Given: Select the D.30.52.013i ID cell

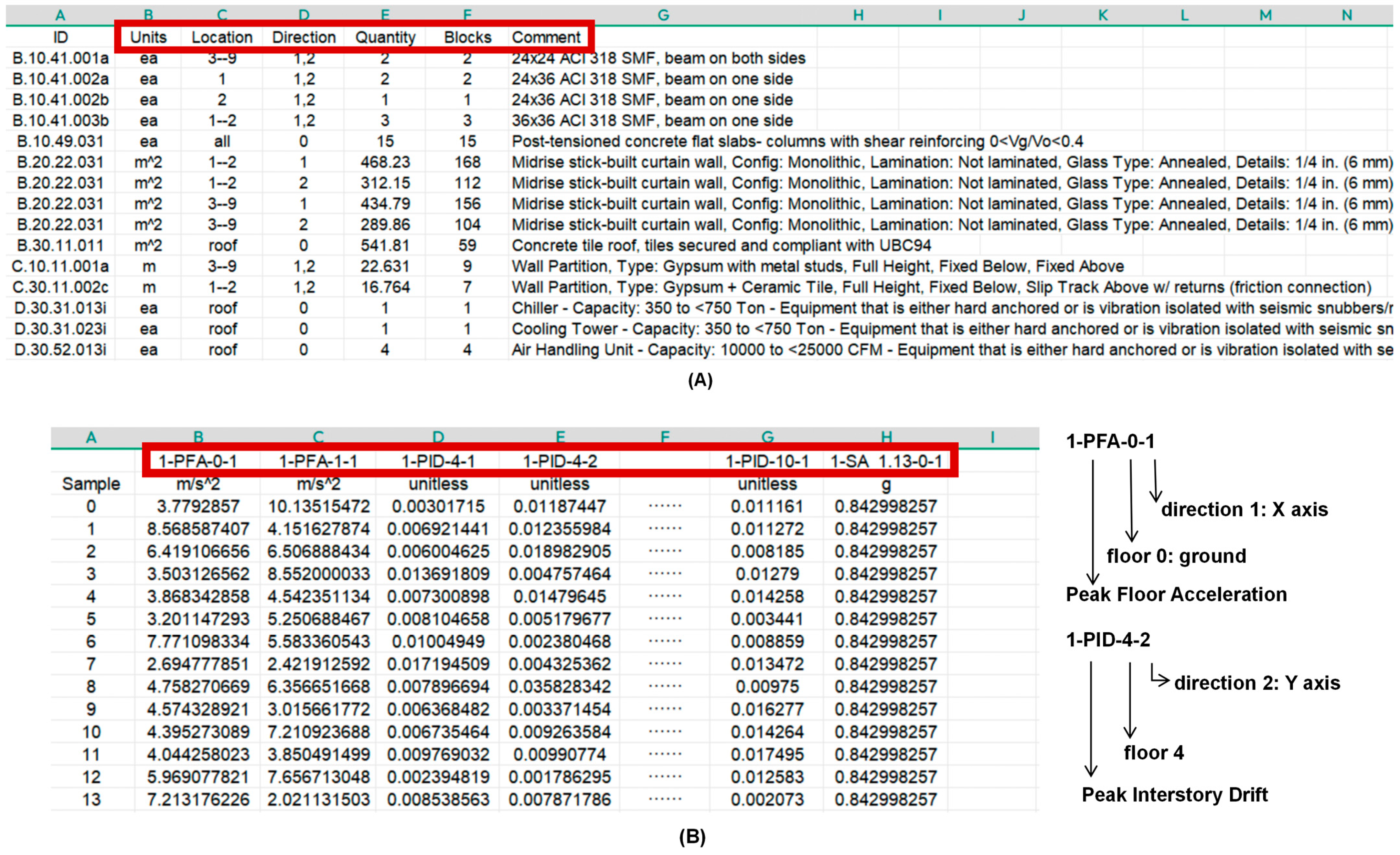Looking at the screenshot, I should (x=61, y=350).
